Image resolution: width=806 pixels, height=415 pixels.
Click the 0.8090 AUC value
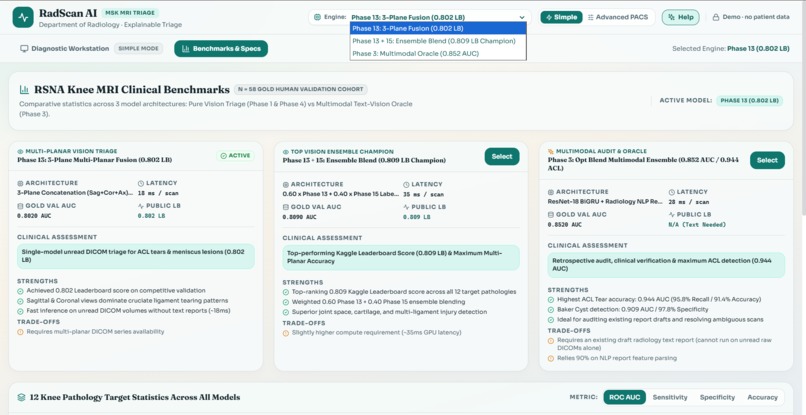[x=300, y=217]
